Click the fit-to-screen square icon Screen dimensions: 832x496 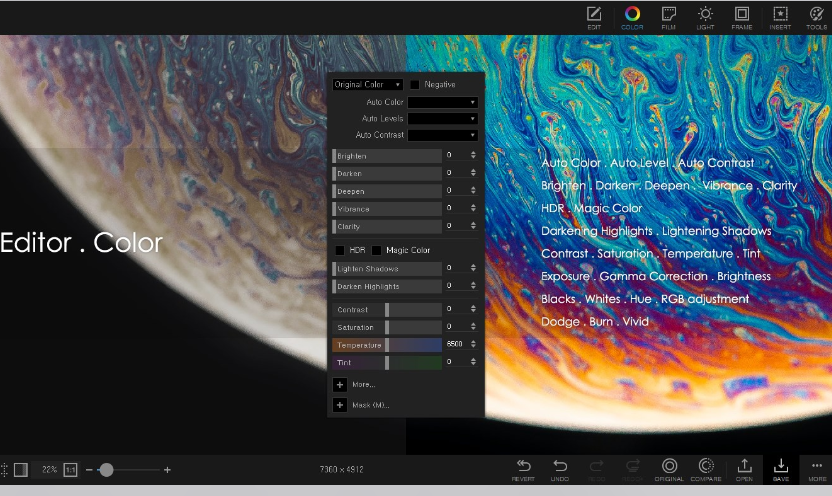click(21, 469)
